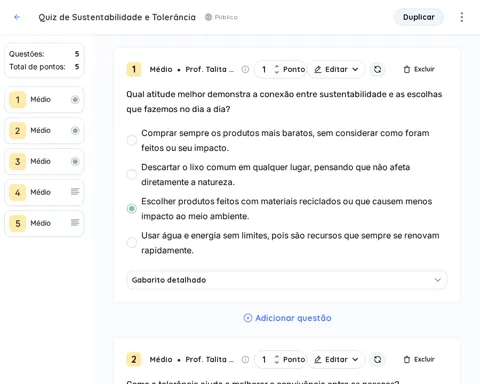This screenshot has height=384, width=480.
Task: Jump to question 5 in sidebar
Action: tap(44, 223)
